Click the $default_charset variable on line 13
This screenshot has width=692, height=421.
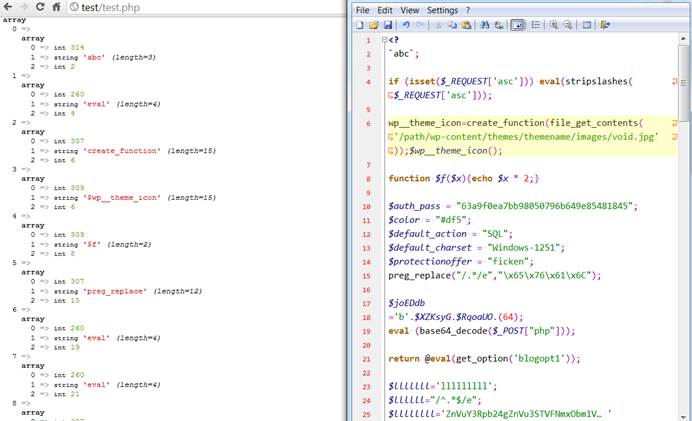(x=430, y=248)
